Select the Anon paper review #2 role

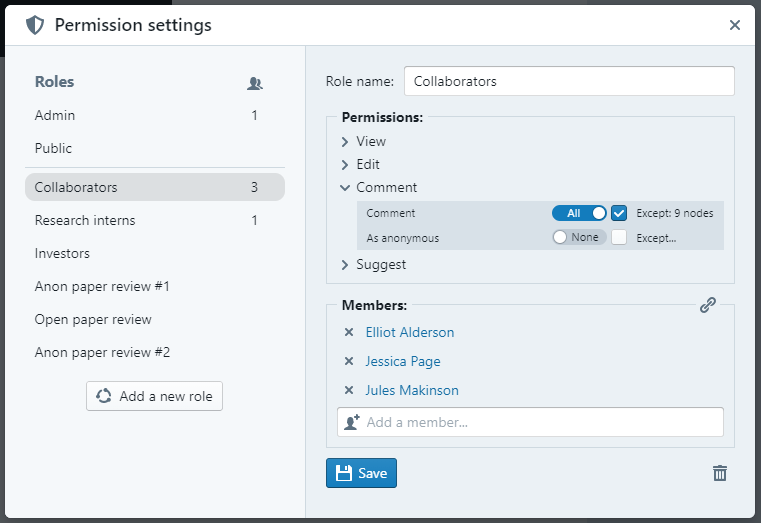click(x=155, y=352)
